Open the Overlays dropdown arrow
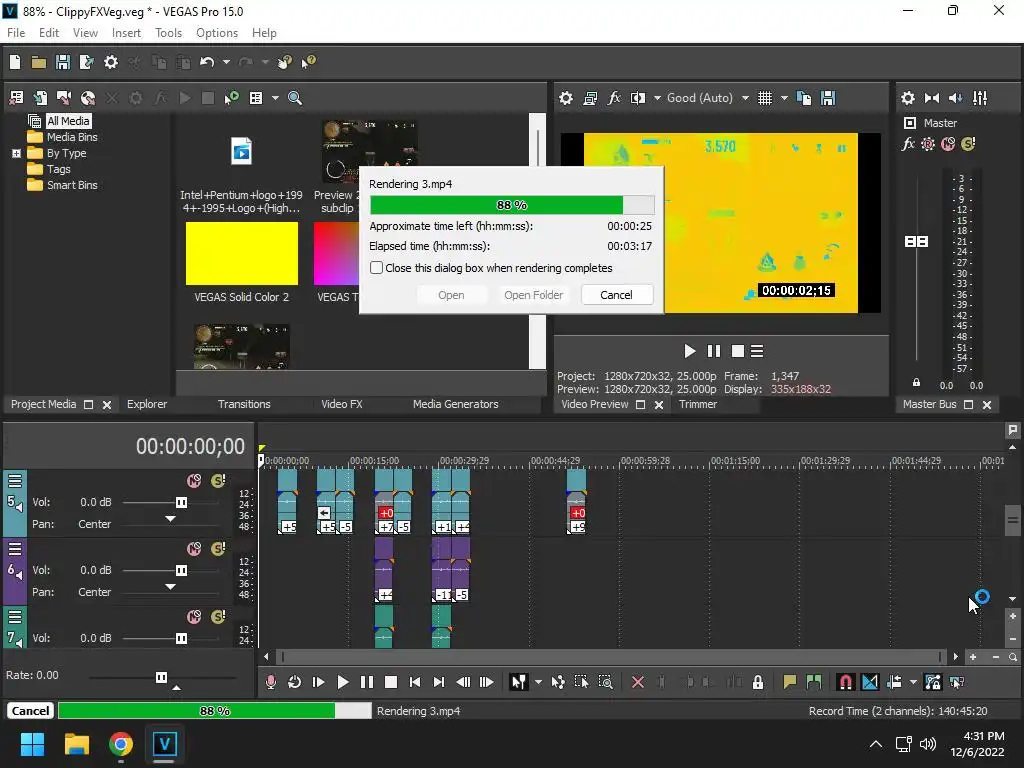Image resolution: width=1024 pixels, height=768 pixels. click(x=784, y=98)
